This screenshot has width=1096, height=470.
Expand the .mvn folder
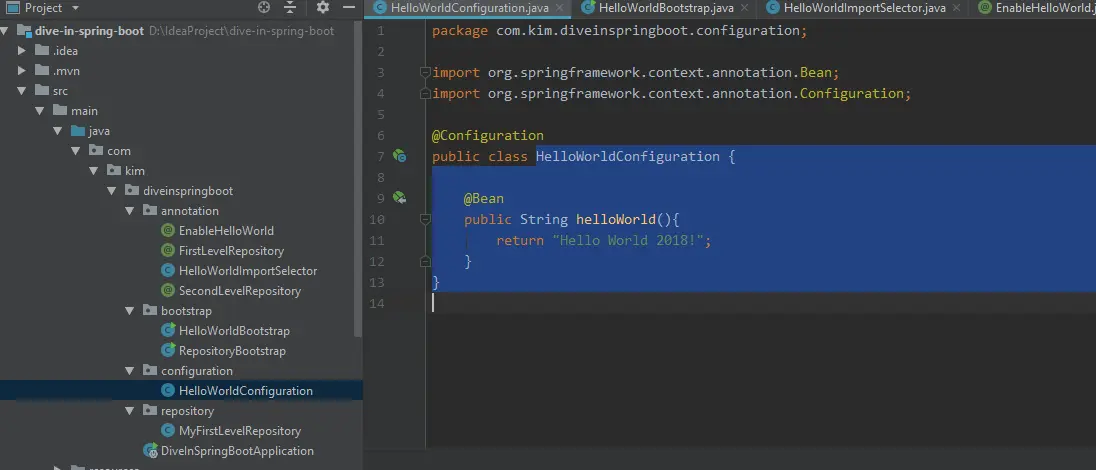22,71
